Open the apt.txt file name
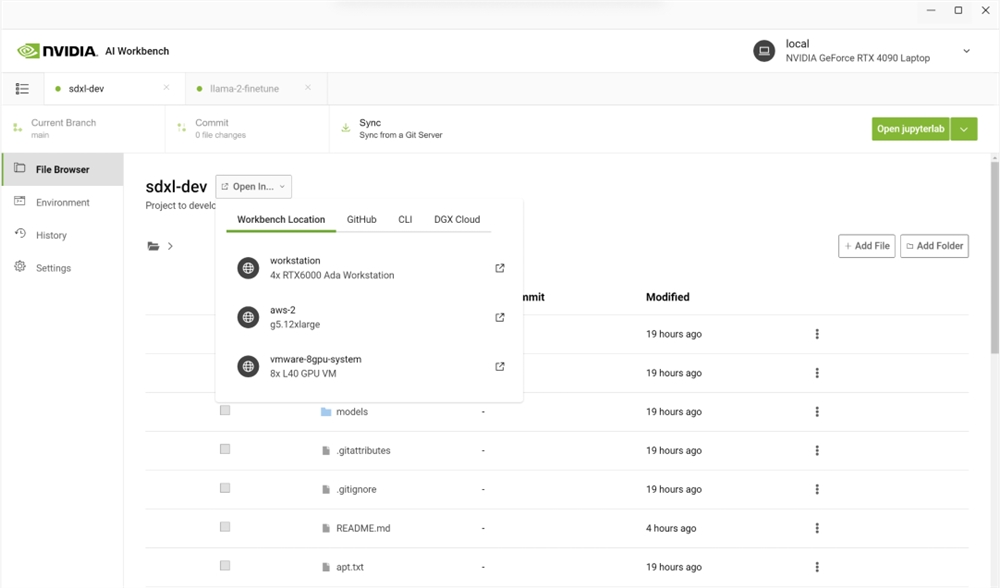Image resolution: width=1000 pixels, height=588 pixels. (350, 567)
